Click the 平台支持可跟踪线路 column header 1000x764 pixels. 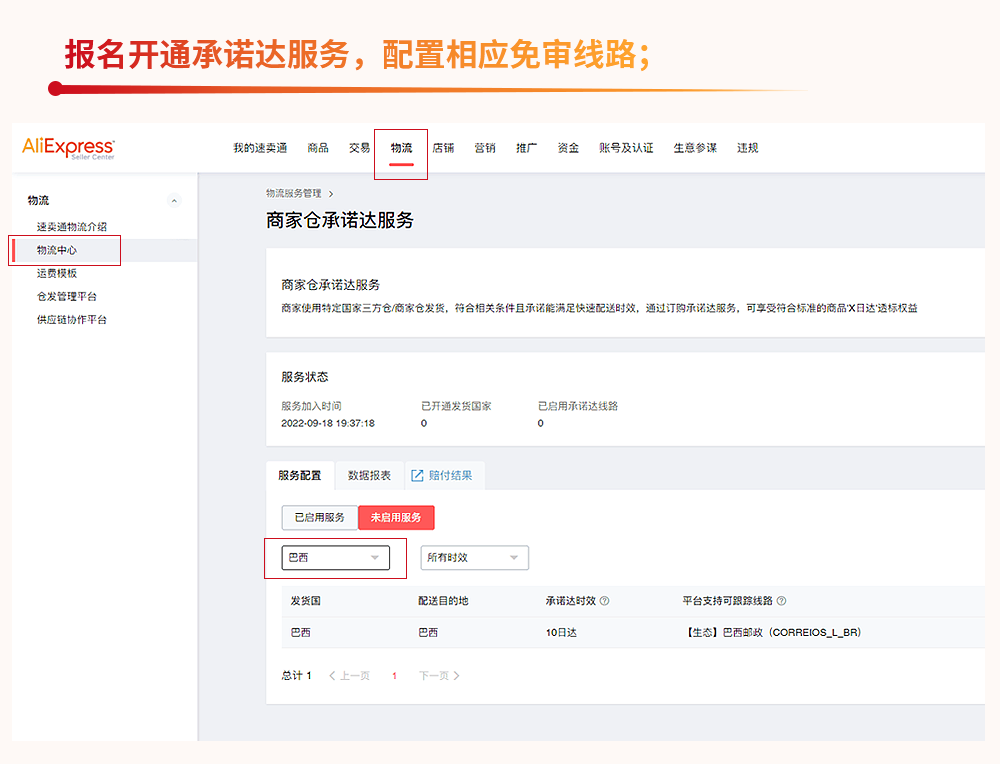(727, 601)
